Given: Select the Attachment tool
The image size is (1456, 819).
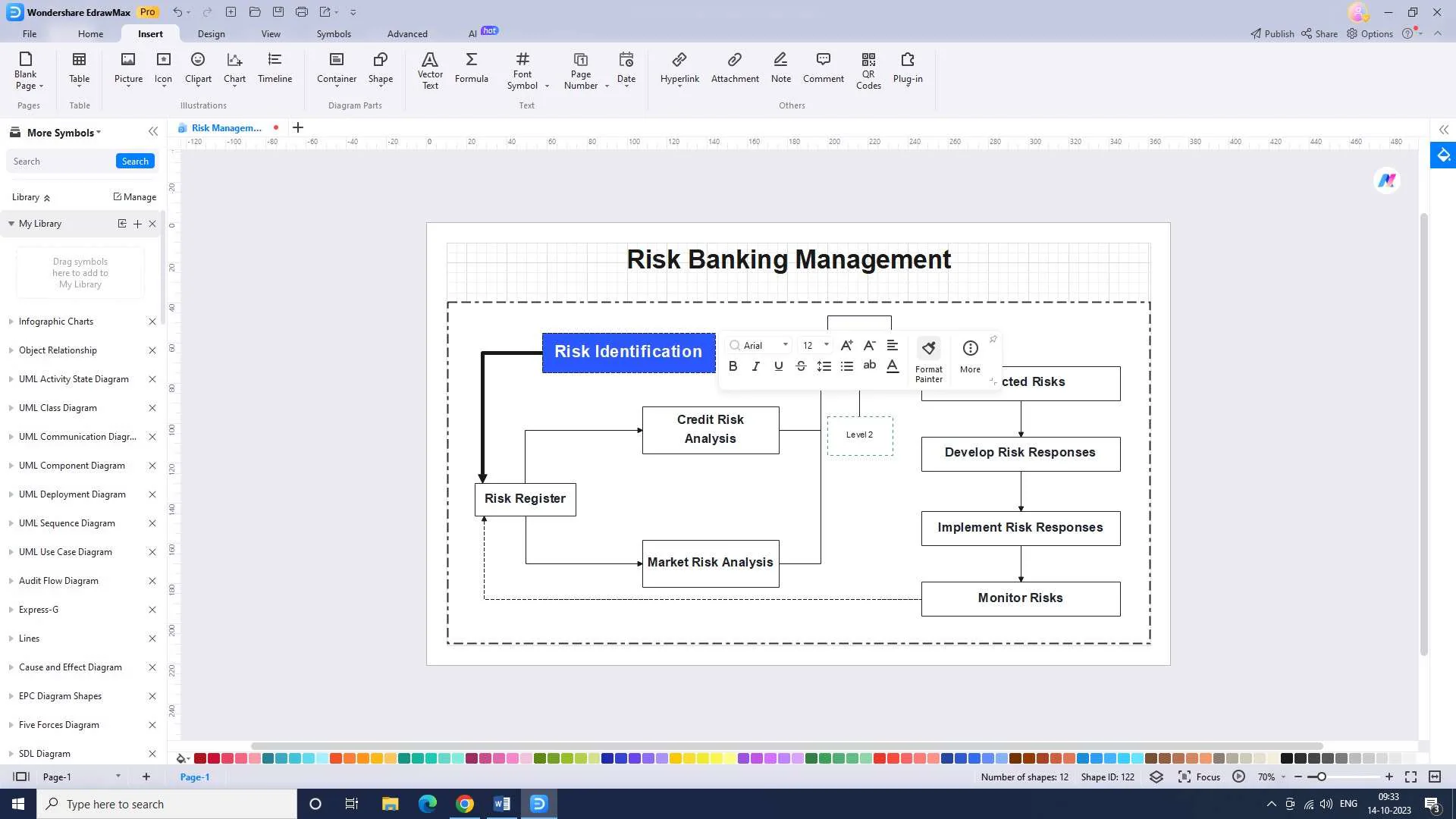Looking at the screenshot, I should [x=735, y=67].
